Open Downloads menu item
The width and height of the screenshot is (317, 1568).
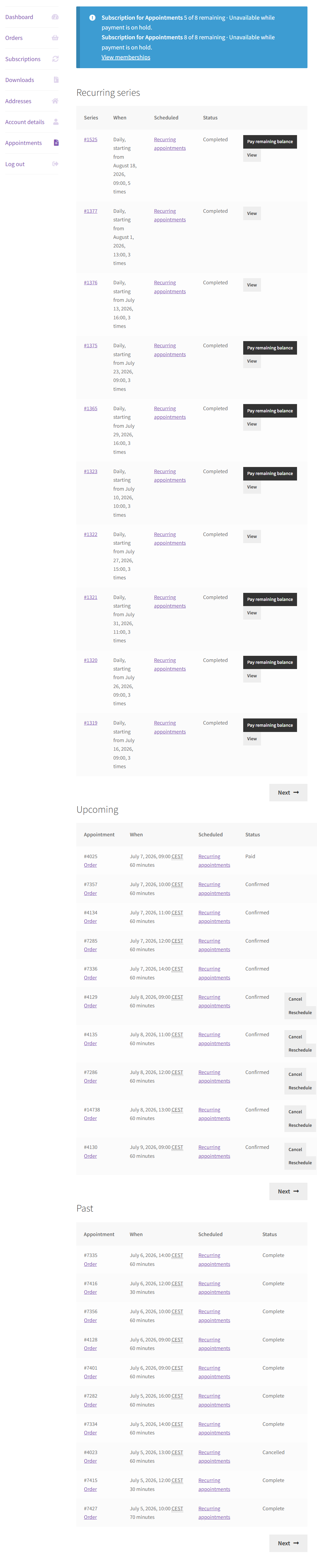pos(19,80)
